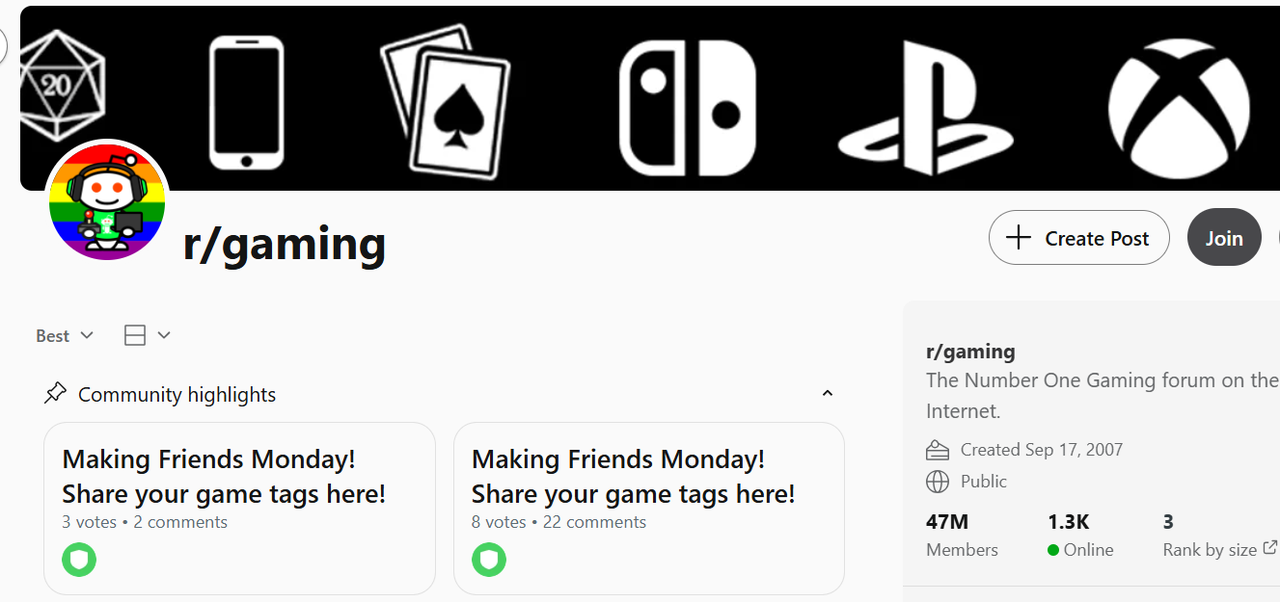Open the 3 votes Making Friends Monday post
1280x602 pixels.
click(x=223, y=476)
